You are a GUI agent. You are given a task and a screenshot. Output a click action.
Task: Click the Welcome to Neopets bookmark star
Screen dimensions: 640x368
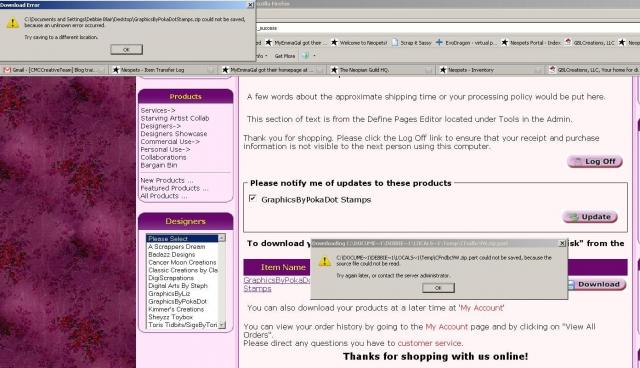pyautogui.click(x=334, y=42)
